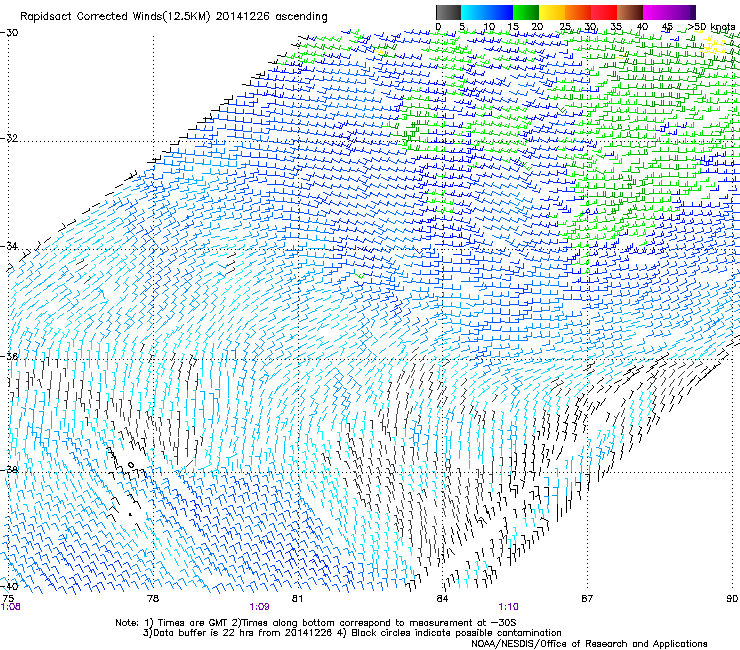Image resolution: width=740 pixels, height=650 pixels.
Task: Click the orange 25-30 knots legend swatch
Action: coord(578,12)
